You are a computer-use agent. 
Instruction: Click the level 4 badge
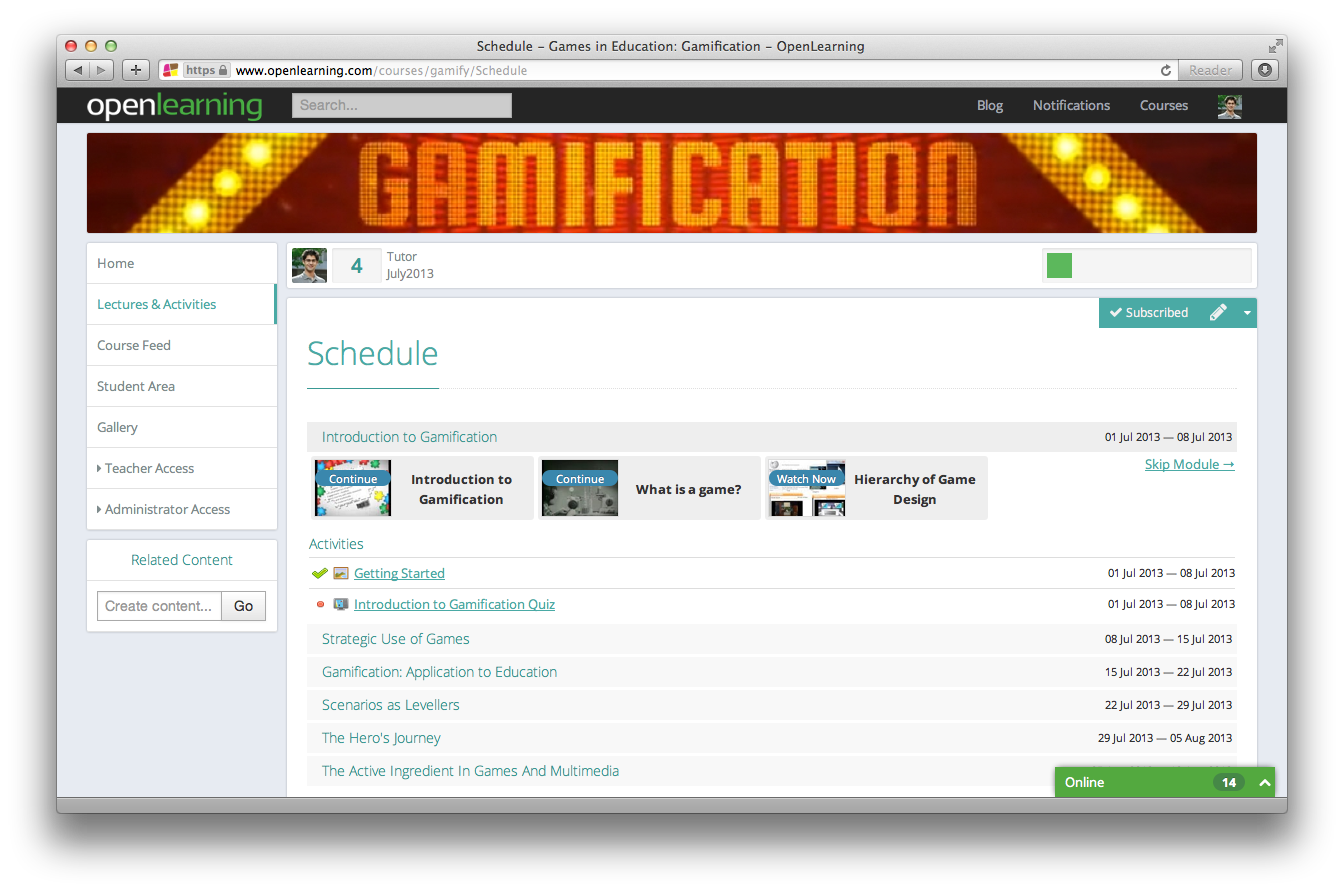pos(356,266)
